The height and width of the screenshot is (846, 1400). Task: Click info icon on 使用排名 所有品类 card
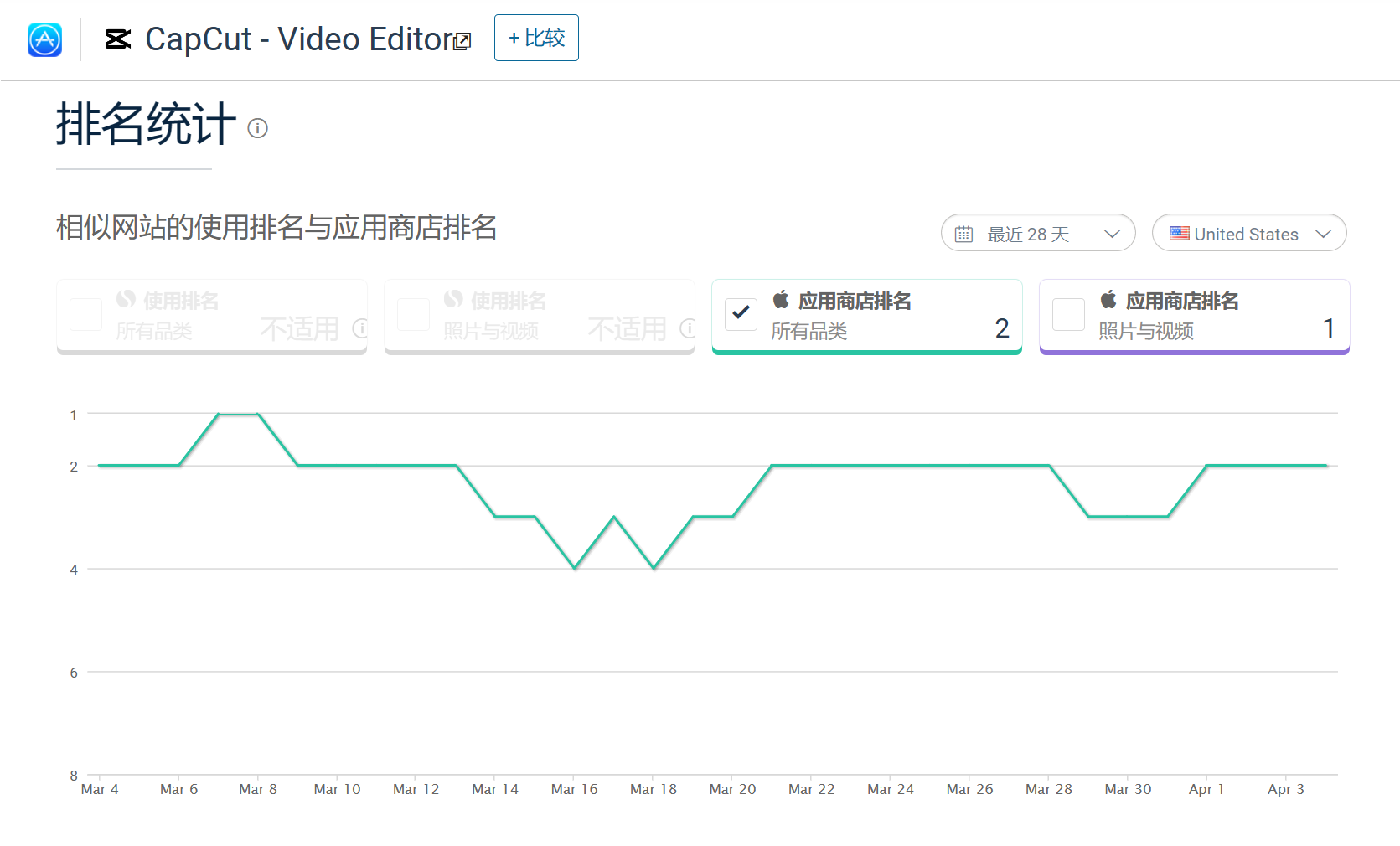(x=359, y=328)
